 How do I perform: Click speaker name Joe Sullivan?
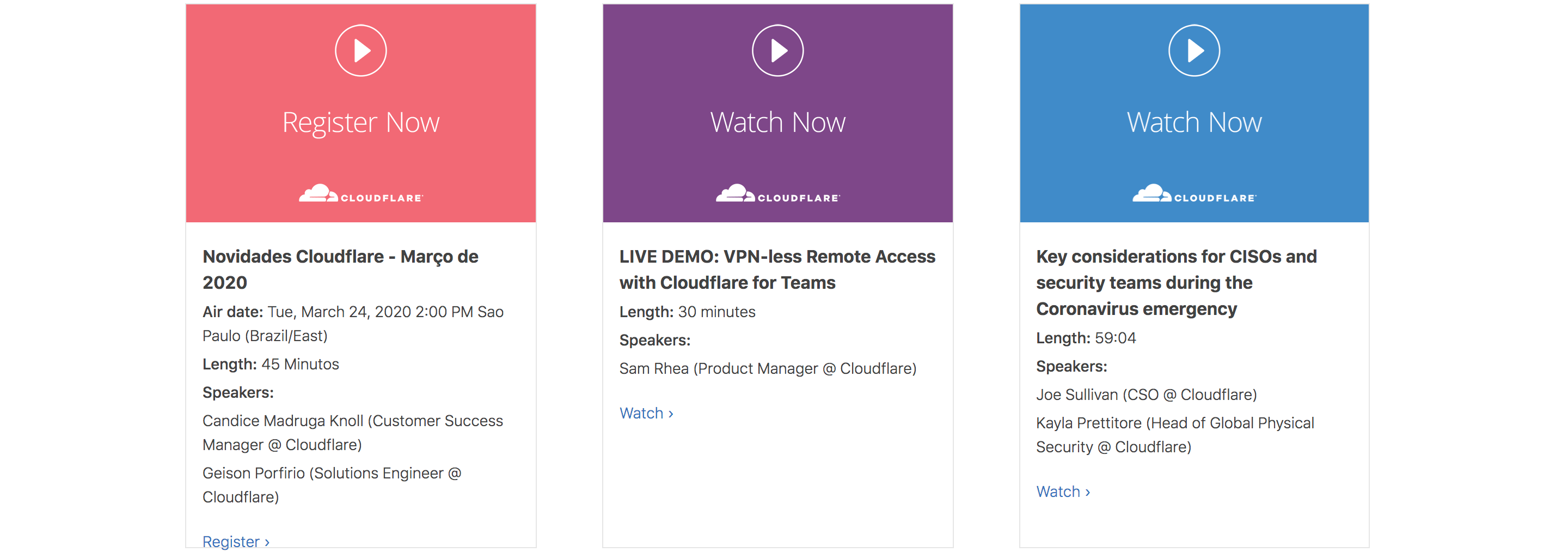(1077, 395)
